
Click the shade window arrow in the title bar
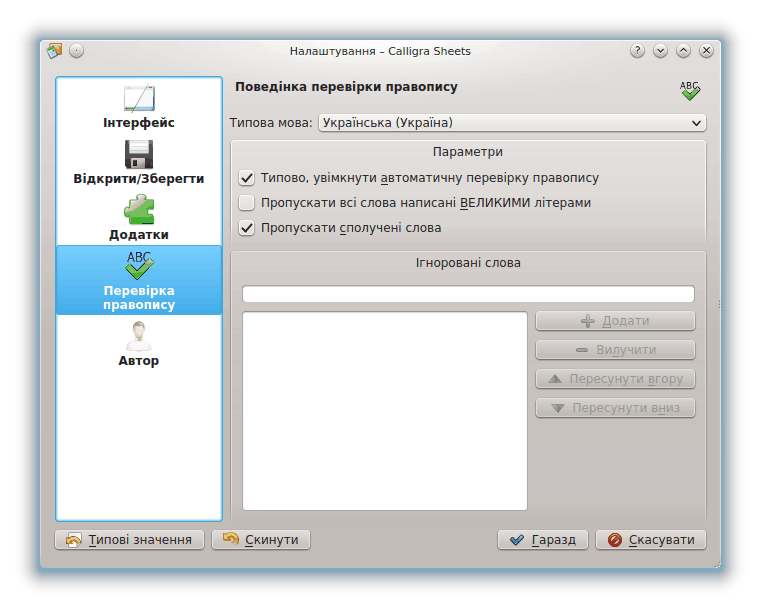tap(661, 51)
